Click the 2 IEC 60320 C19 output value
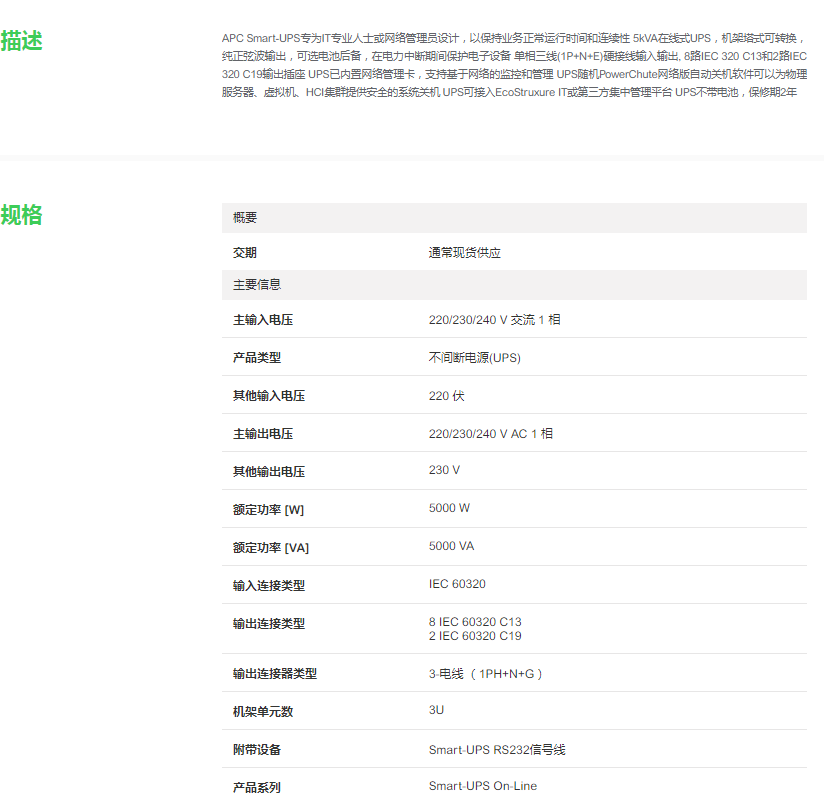824x795 pixels. [475, 636]
